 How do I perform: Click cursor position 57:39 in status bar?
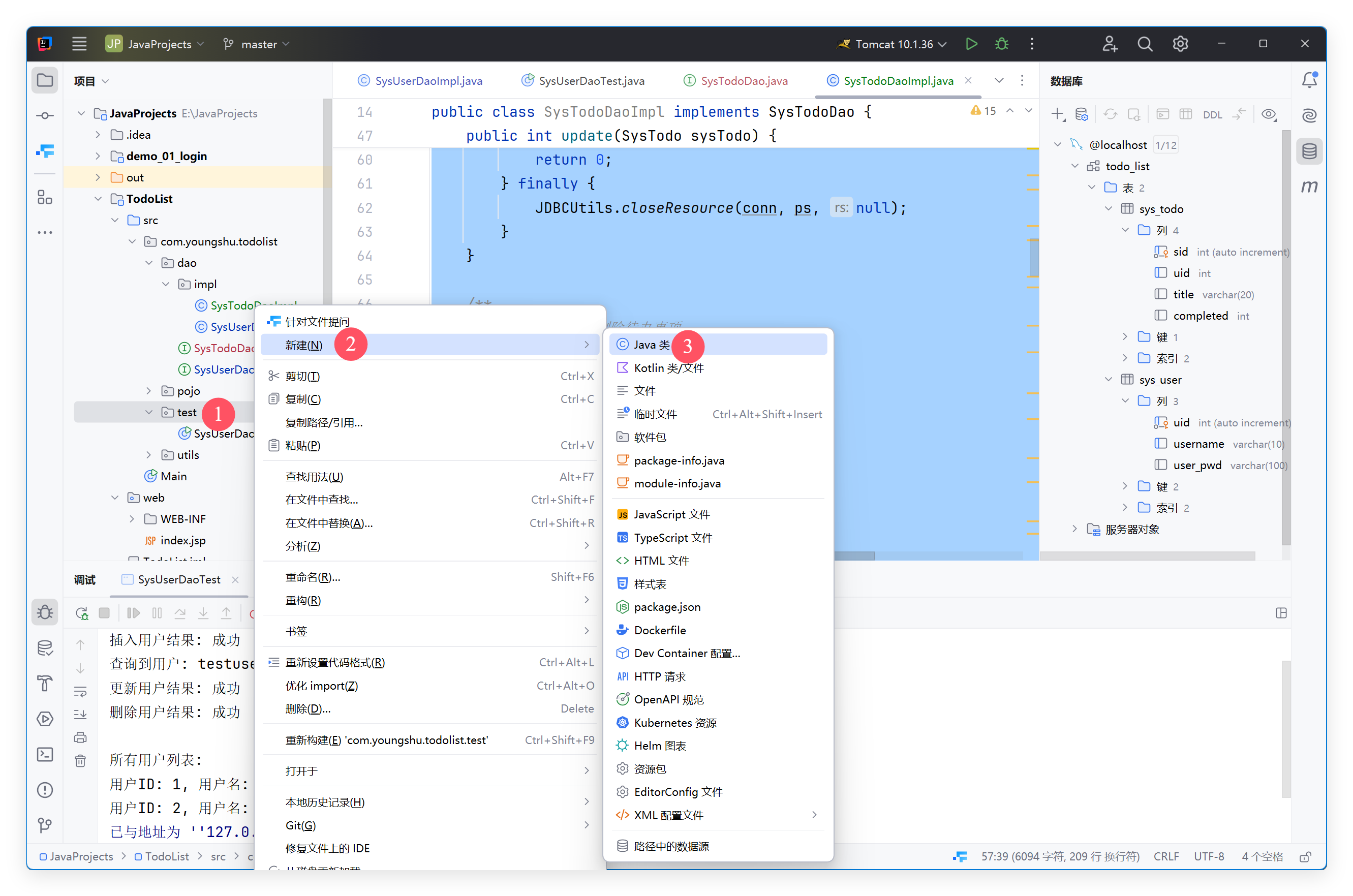1060,856
